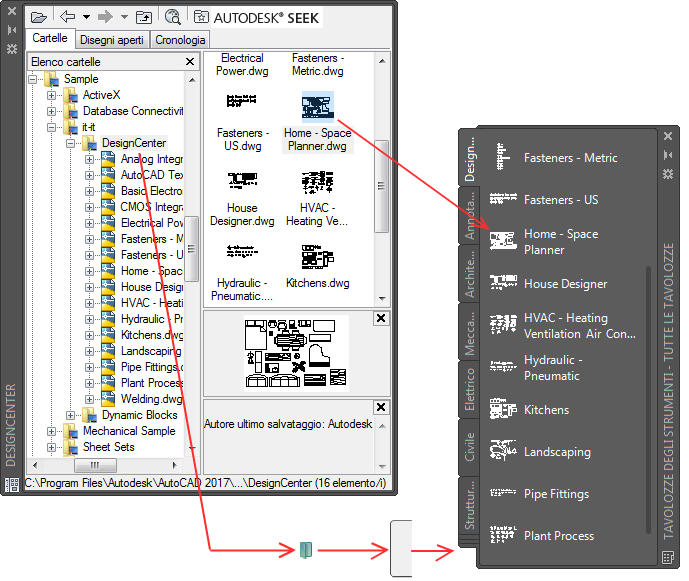The height and width of the screenshot is (581, 689).
Task: Click the Load folder icon in DesignCenter toolbar
Action: [x=39, y=18]
